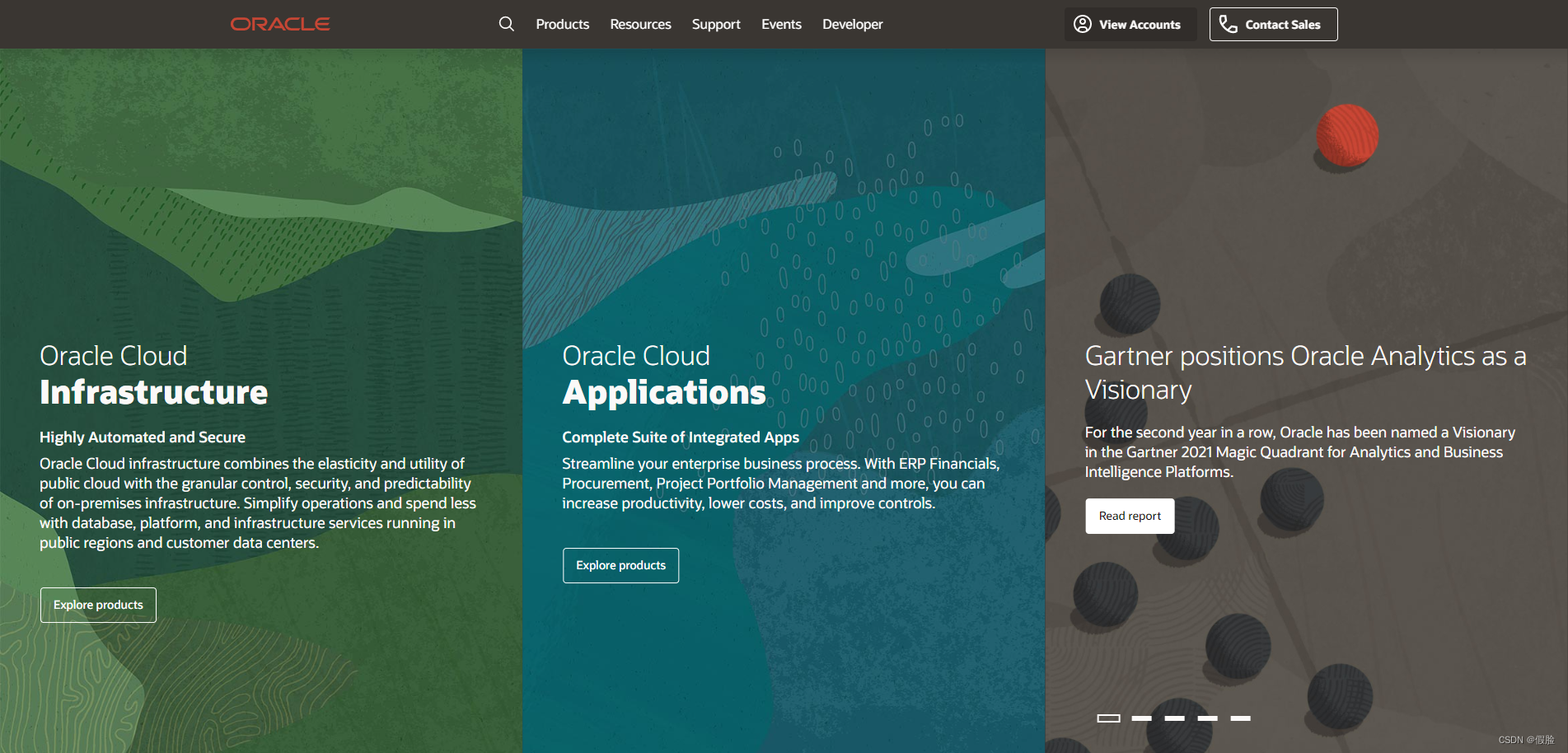Screen dimensions: 1568x753
Task: Open the Products menu
Action: click(563, 24)
